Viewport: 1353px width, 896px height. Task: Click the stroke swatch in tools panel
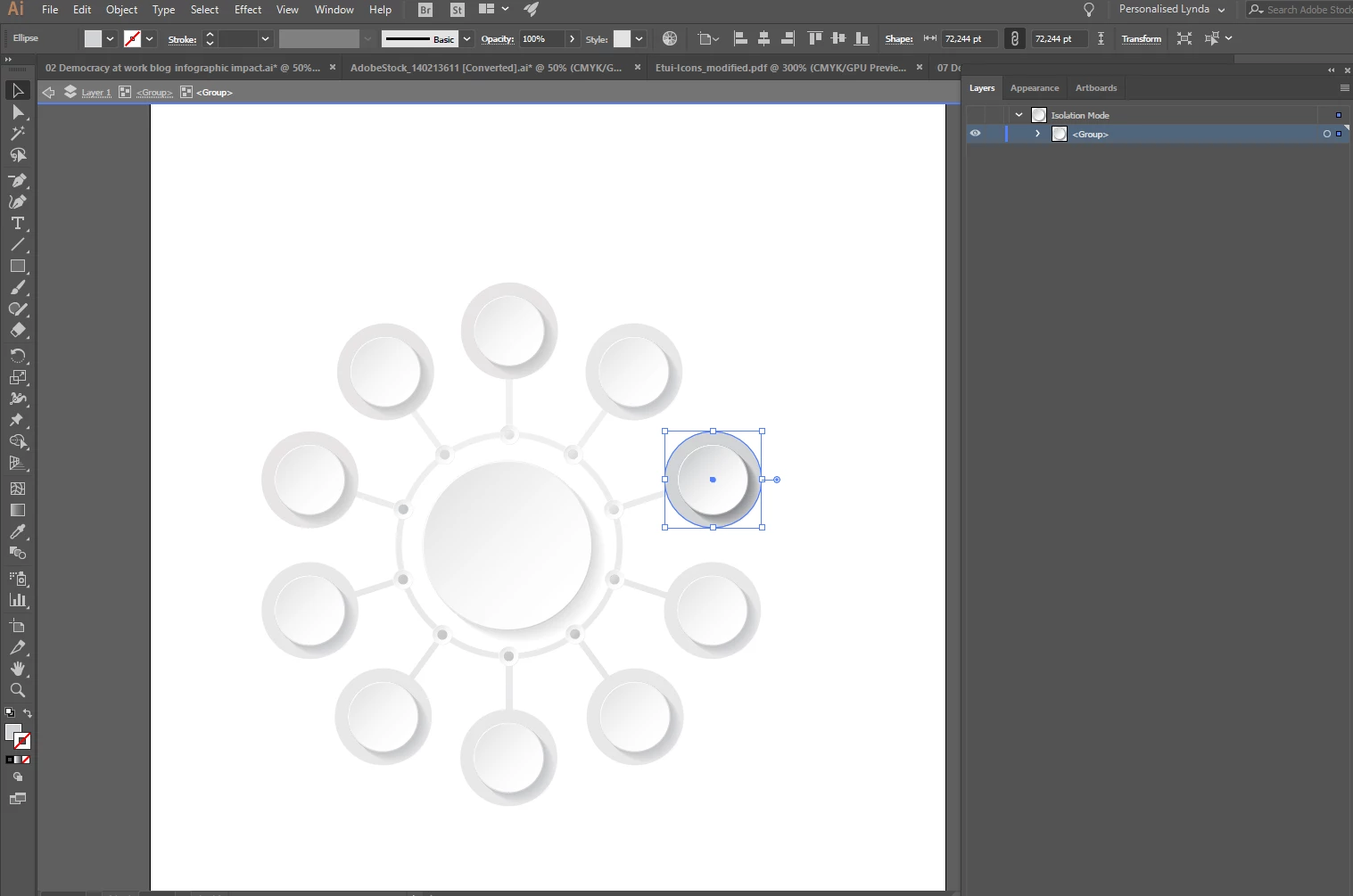click(22, 741)
